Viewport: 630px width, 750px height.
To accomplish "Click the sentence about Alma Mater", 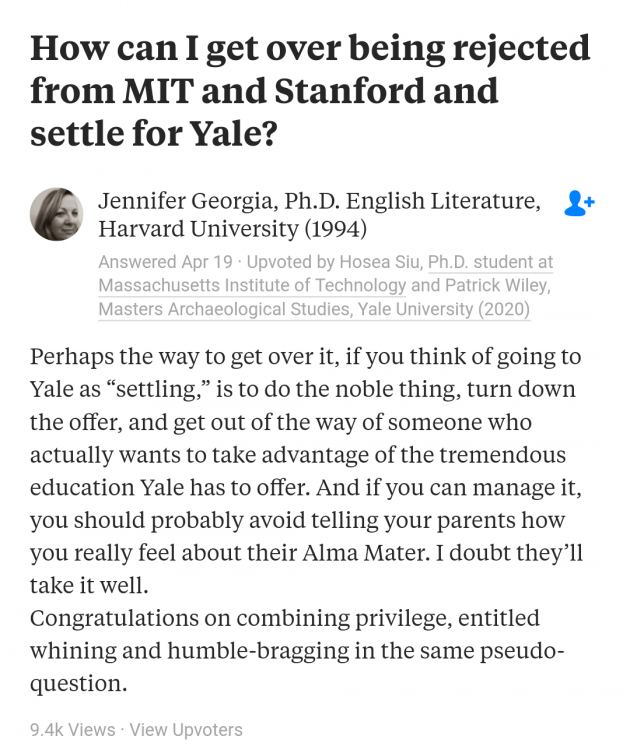I will (306, 520).
